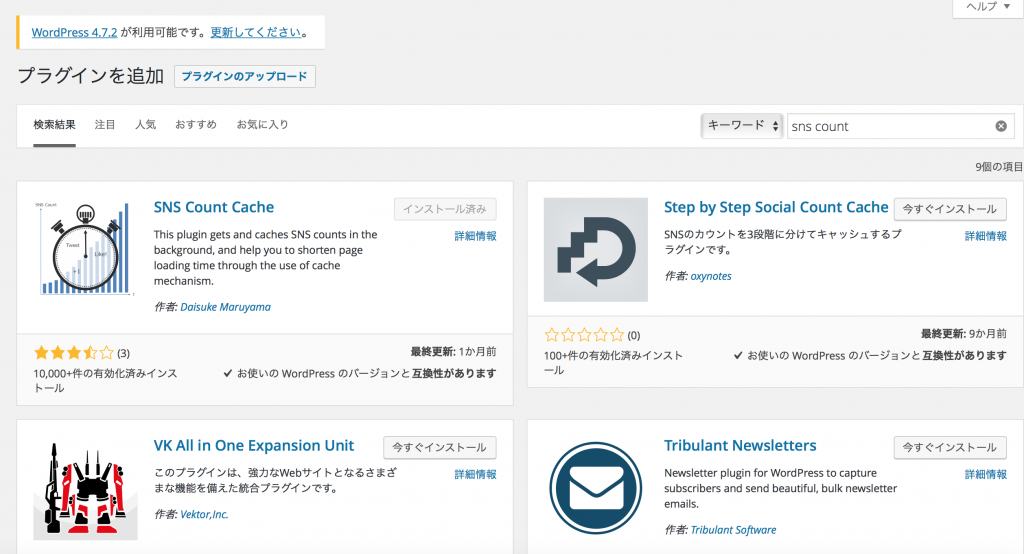This screenshot has height=554, width=1024.
Task: Open author link Daisuke Maruyama
Action: coord(226,307)
